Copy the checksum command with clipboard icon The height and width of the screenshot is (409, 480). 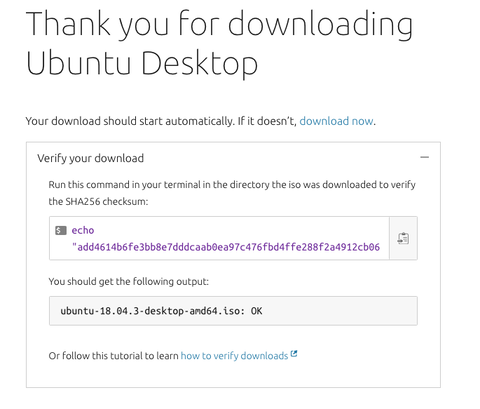pyautogui.click(x=403, y=238)
